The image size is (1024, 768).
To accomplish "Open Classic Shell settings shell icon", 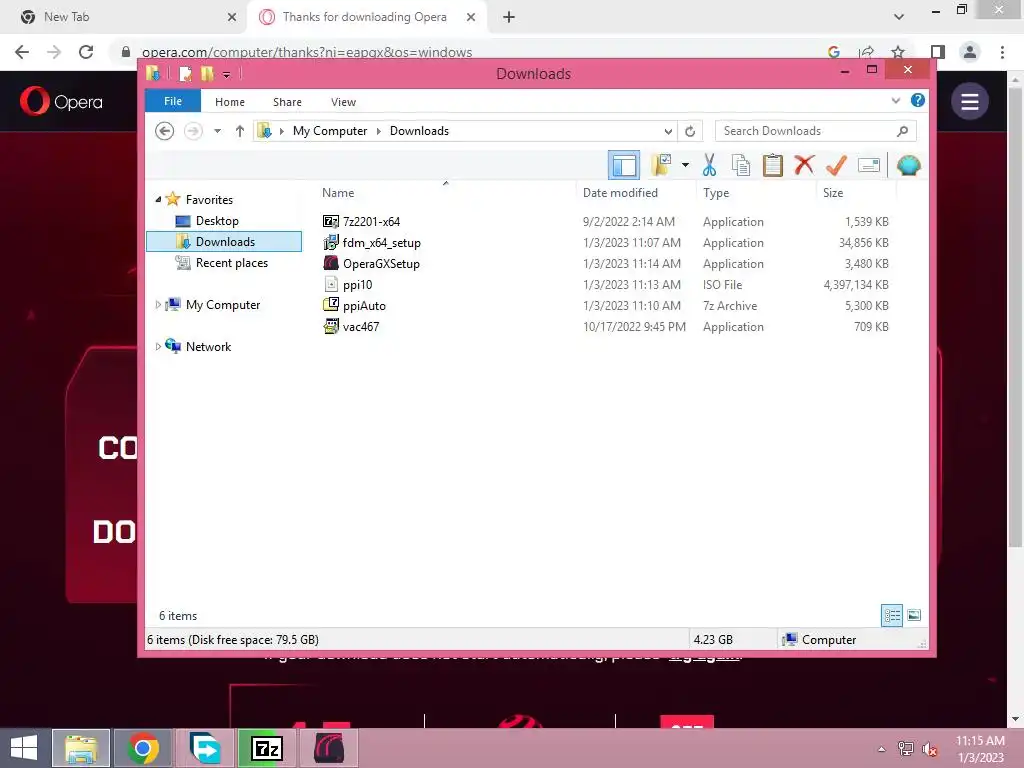I will click(x=908, y=165).
